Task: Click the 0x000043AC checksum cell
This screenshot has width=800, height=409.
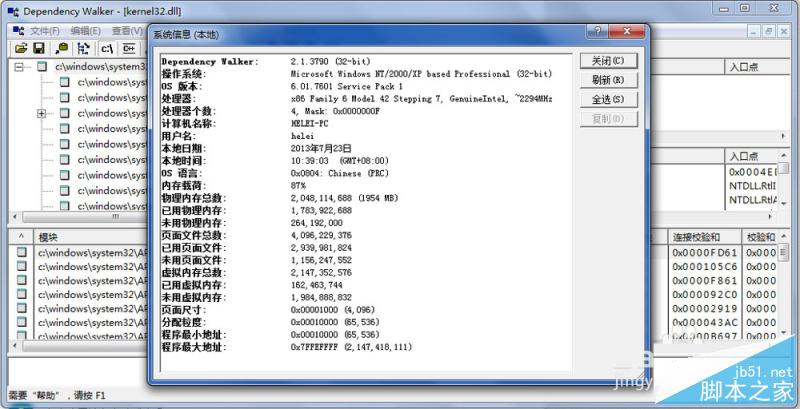Action: pos(705,323)
